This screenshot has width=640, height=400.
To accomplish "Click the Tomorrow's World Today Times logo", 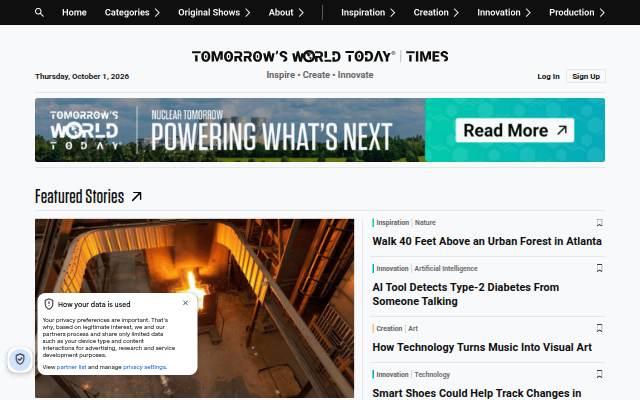I will point(320,56).
